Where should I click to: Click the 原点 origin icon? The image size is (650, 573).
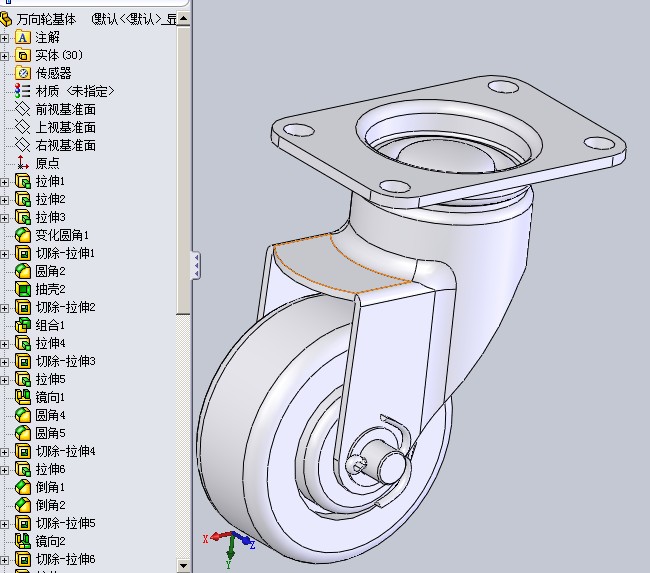click(23, 163)
